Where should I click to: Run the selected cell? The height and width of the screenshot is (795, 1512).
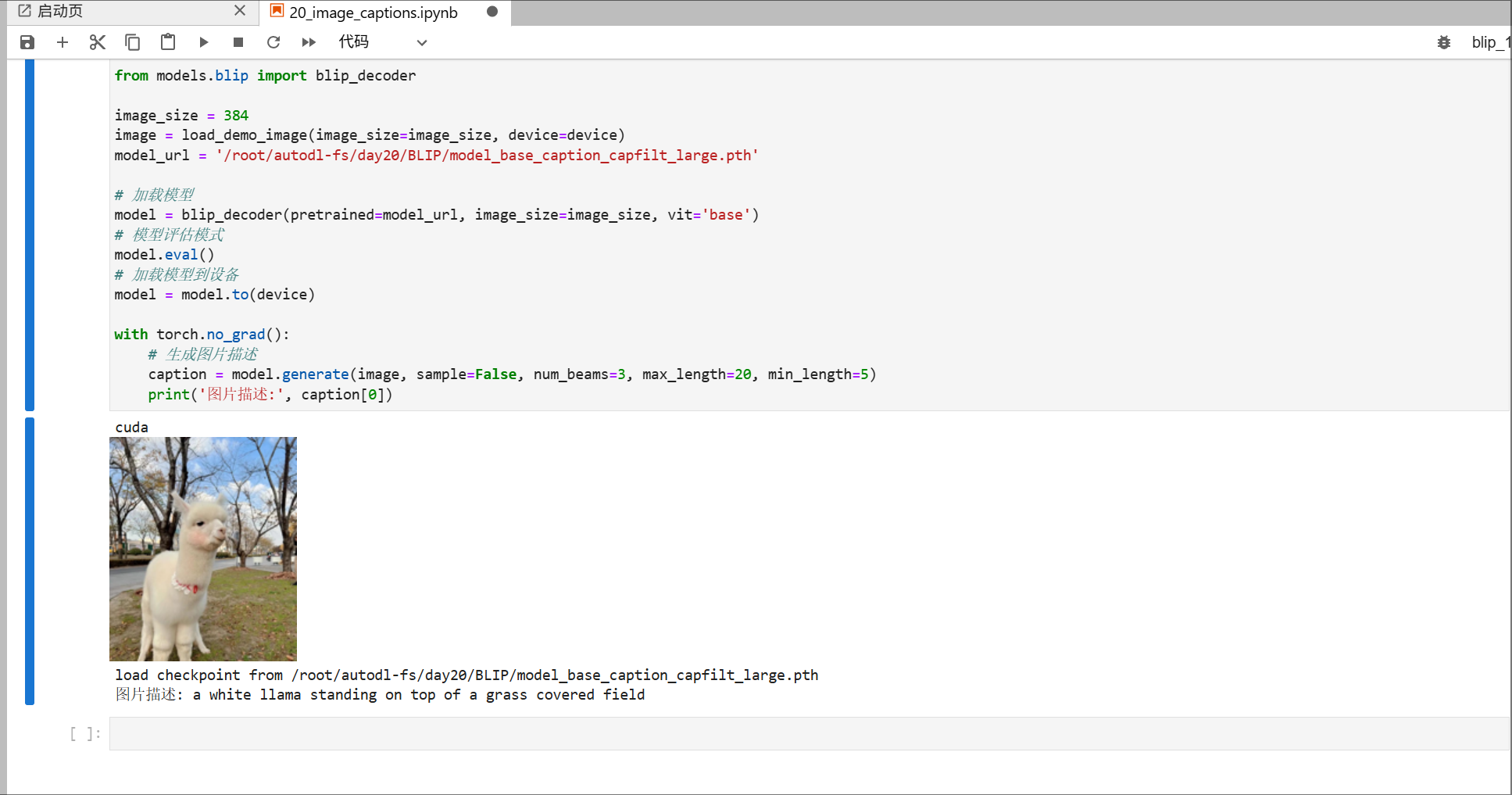point(203,42)
